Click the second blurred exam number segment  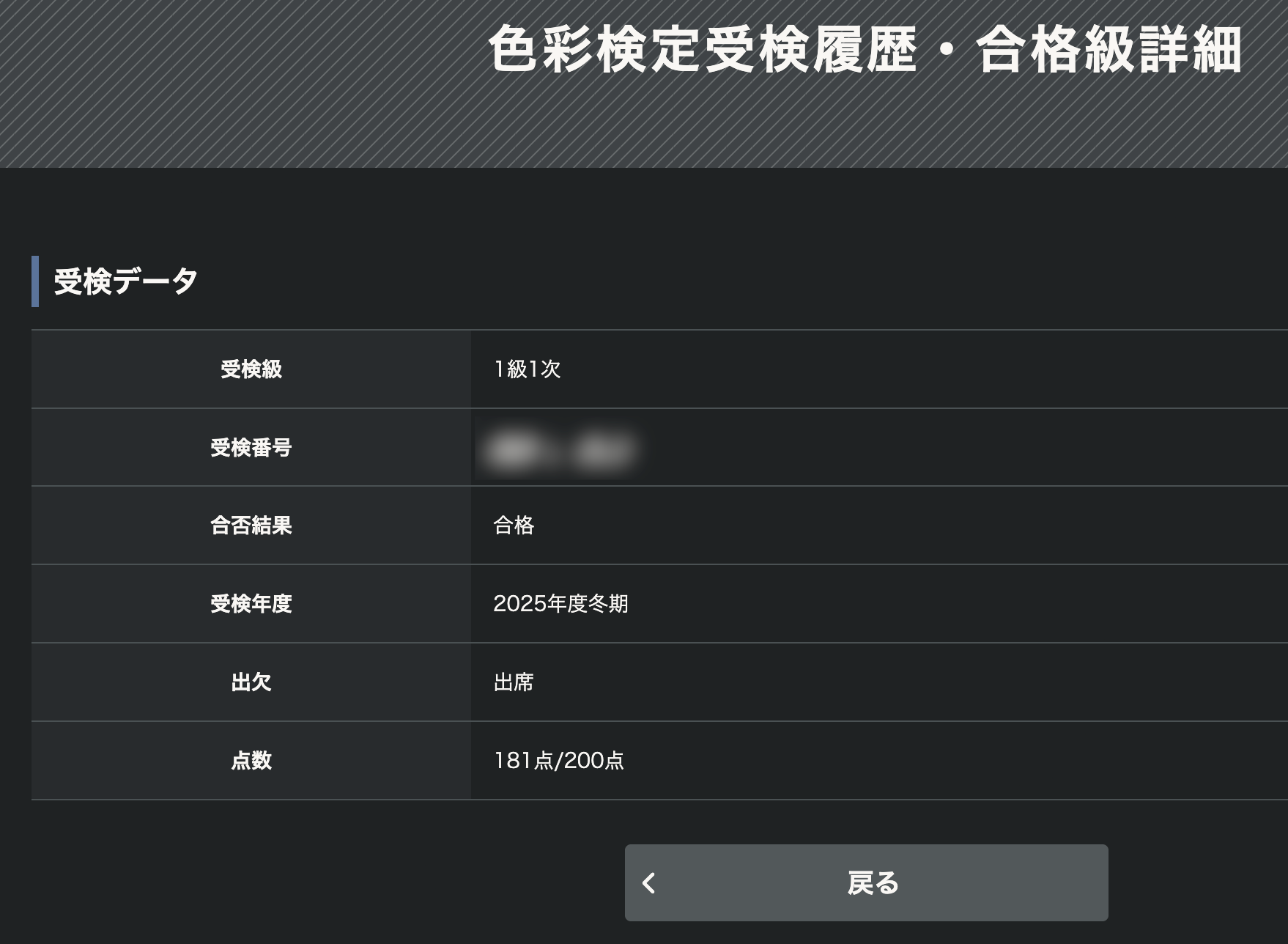[x=604, y=449]
